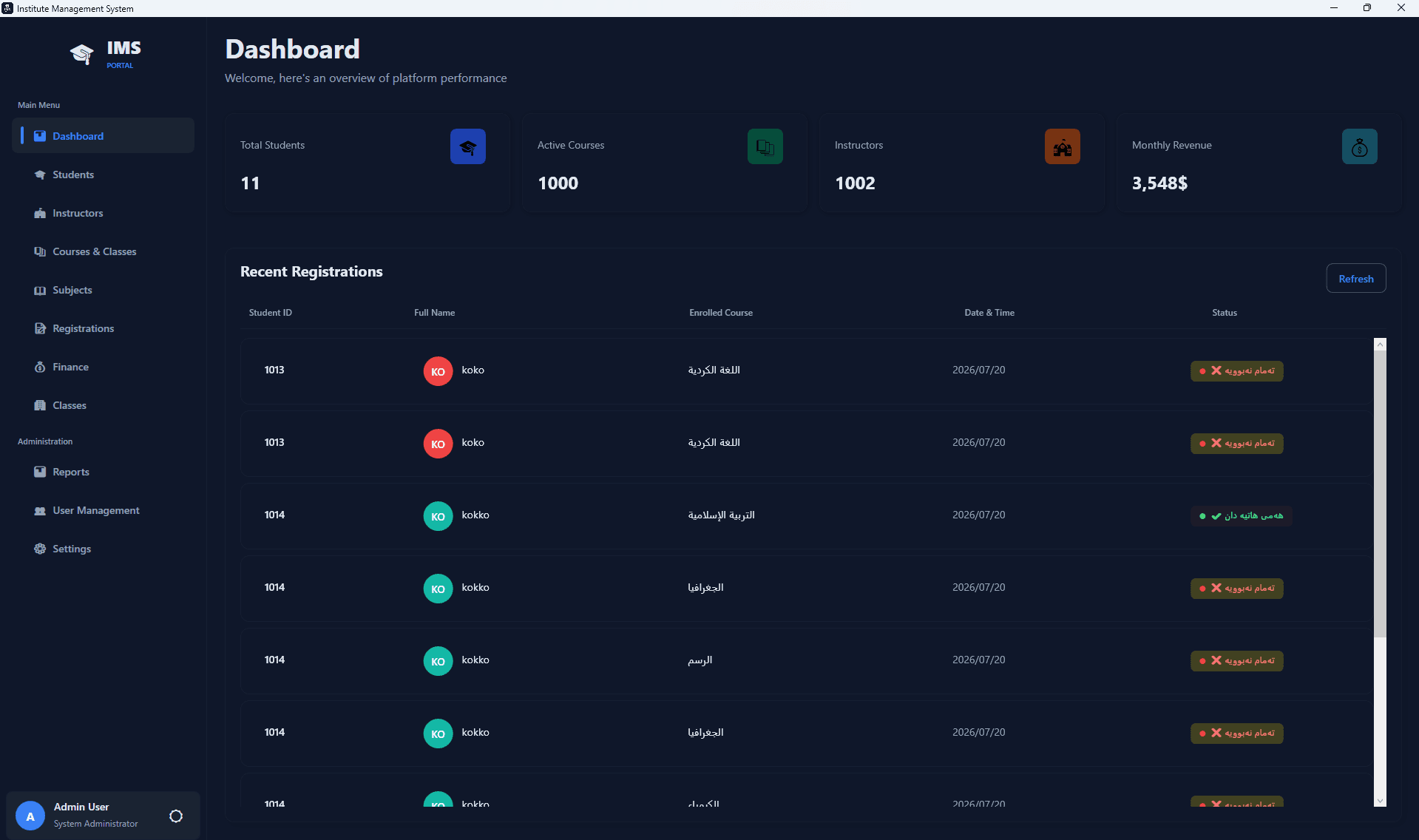Click the logout circle icon beside Admin User
Image resolution: width=1419 pixels, height=840 pixels.
[176, 816]
